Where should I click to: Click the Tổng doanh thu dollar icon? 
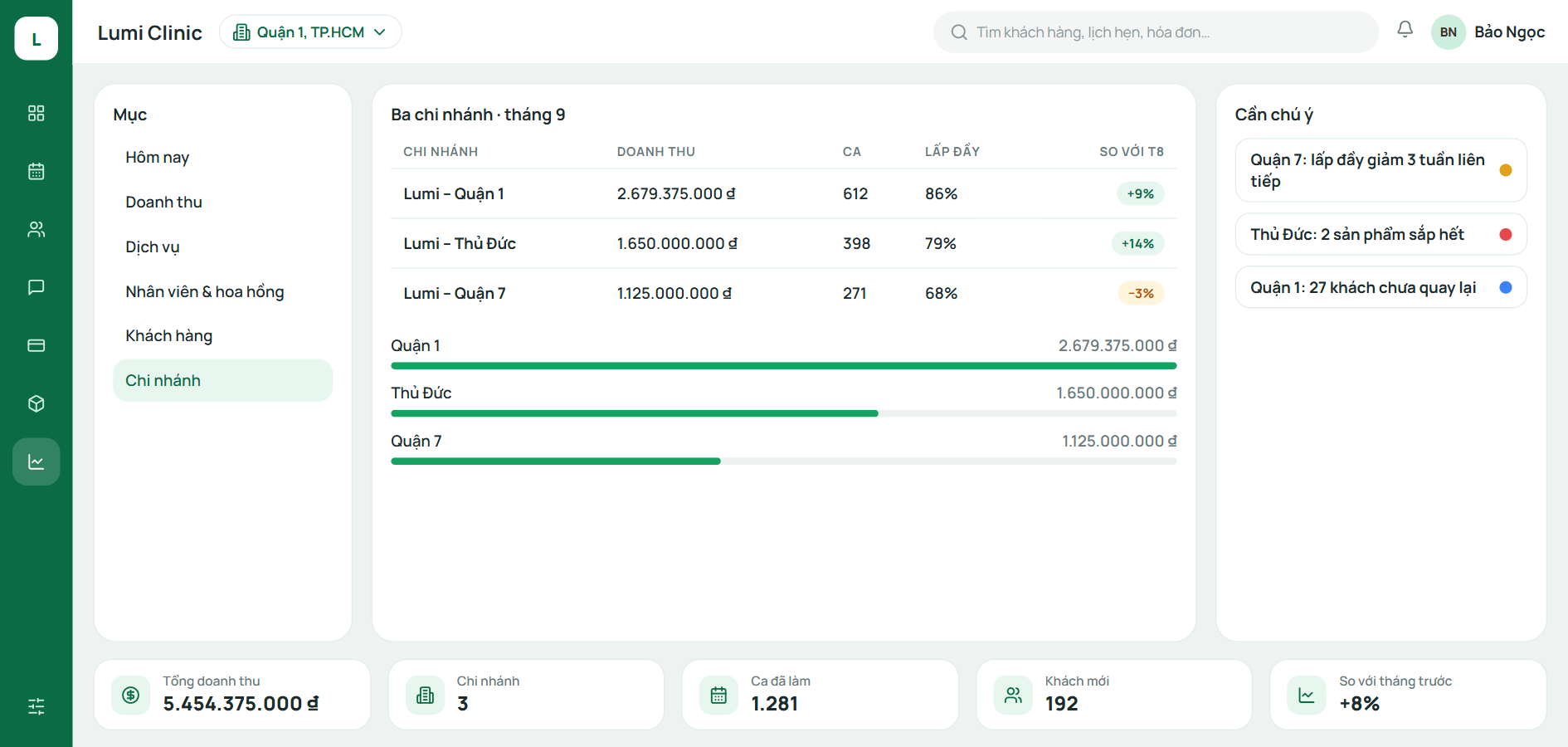point(131,695)
